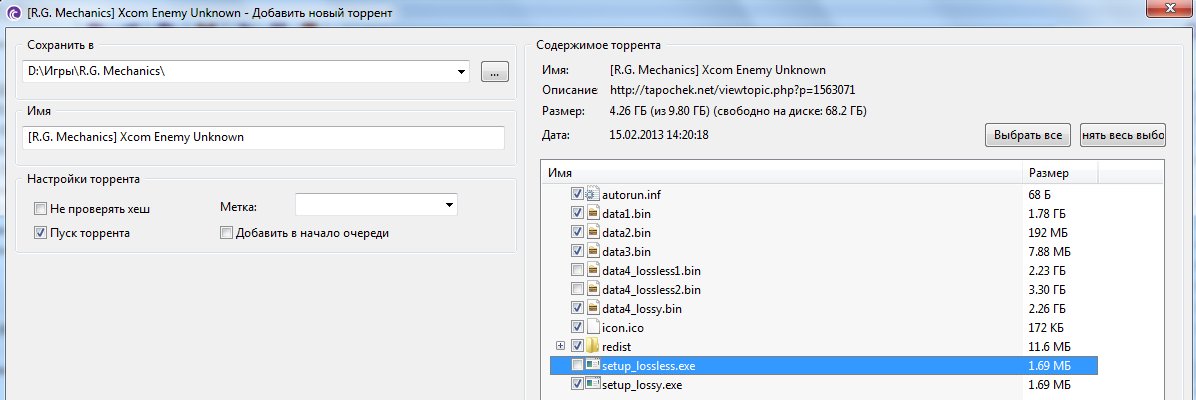
Task: Check the data4_lossless2.bin checkbox
Action: coord(577,289)
